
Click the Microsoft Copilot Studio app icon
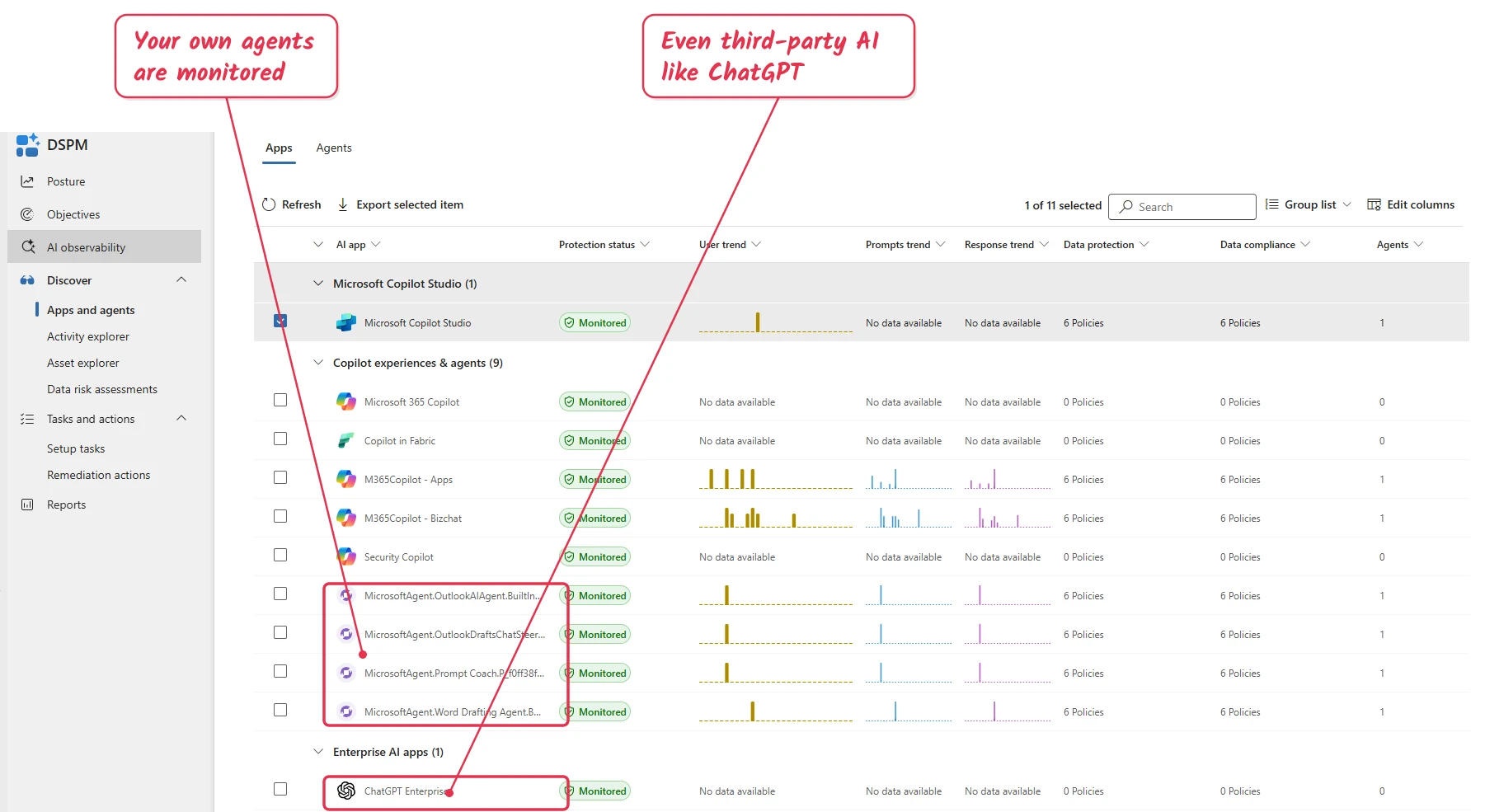coord(346,322)
